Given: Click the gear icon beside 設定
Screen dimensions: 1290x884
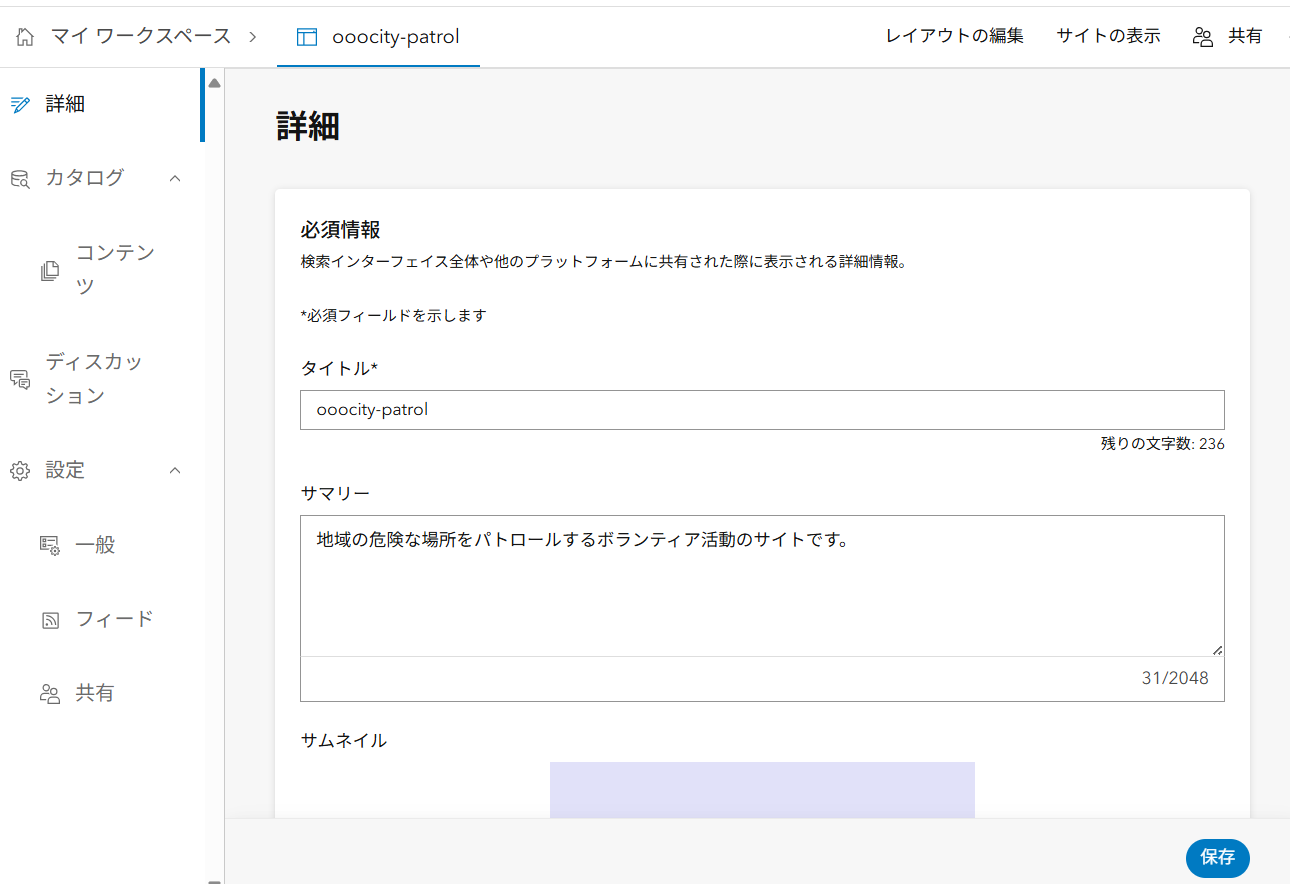Looking at the screenshot, I should [x=20, y=471].
